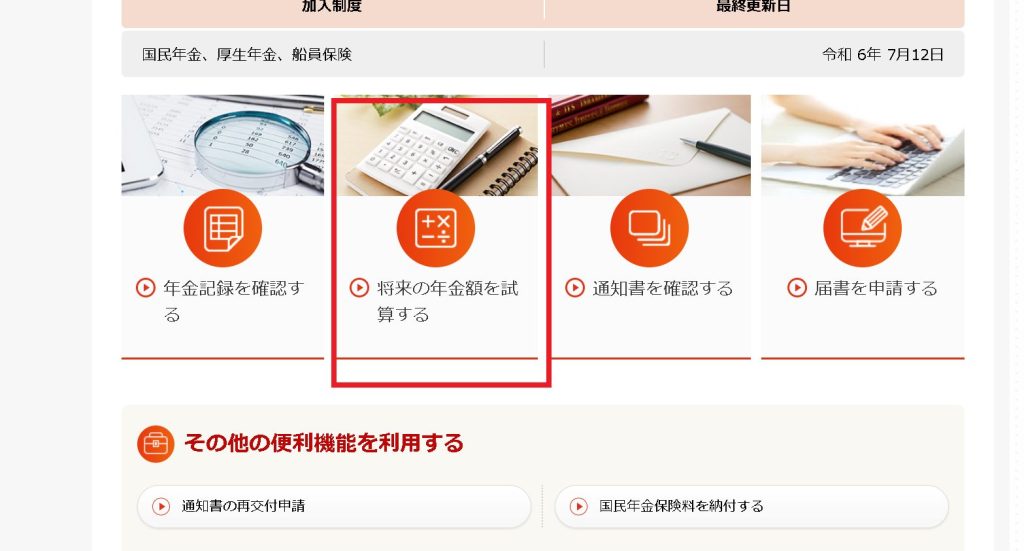Click the 国民年金保険料を納付する button

[x=752, y=507]
